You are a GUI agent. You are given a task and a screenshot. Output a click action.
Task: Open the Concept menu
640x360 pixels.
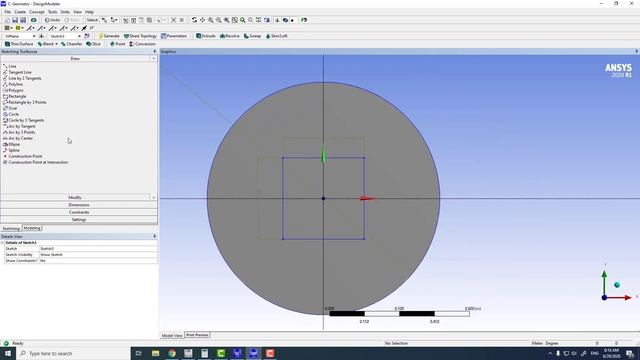pos(36,12)
